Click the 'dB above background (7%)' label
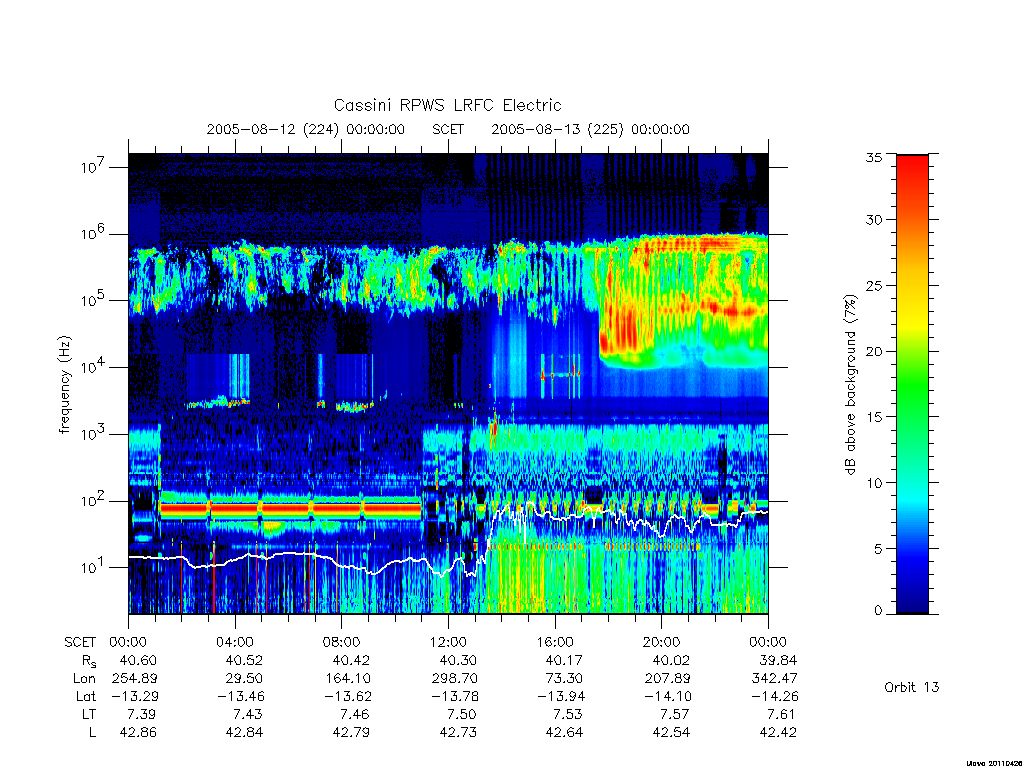This screenshot has width=1024, height=768. [x=850, y=384]
